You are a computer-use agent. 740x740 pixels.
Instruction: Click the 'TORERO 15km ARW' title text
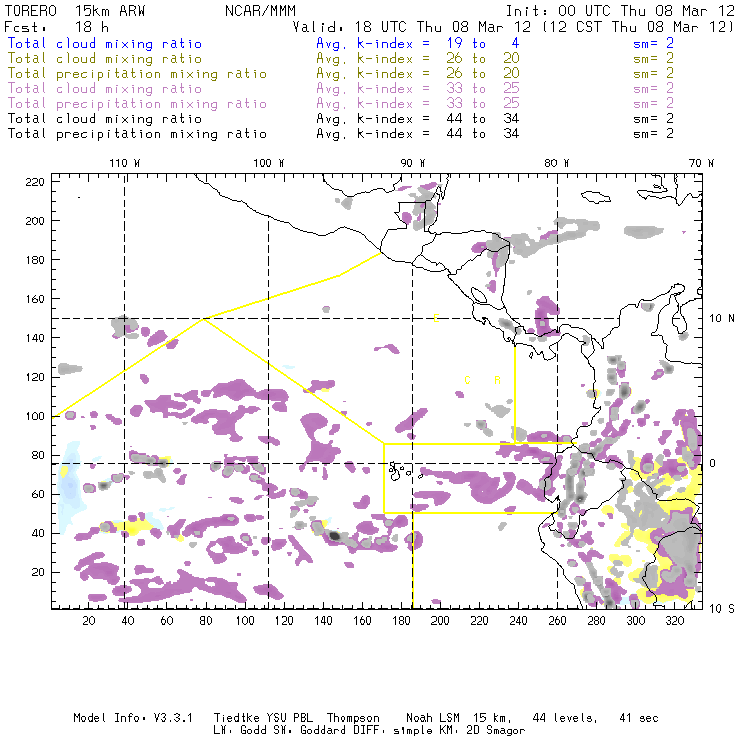pyautogui.click(x=75, y=11)
